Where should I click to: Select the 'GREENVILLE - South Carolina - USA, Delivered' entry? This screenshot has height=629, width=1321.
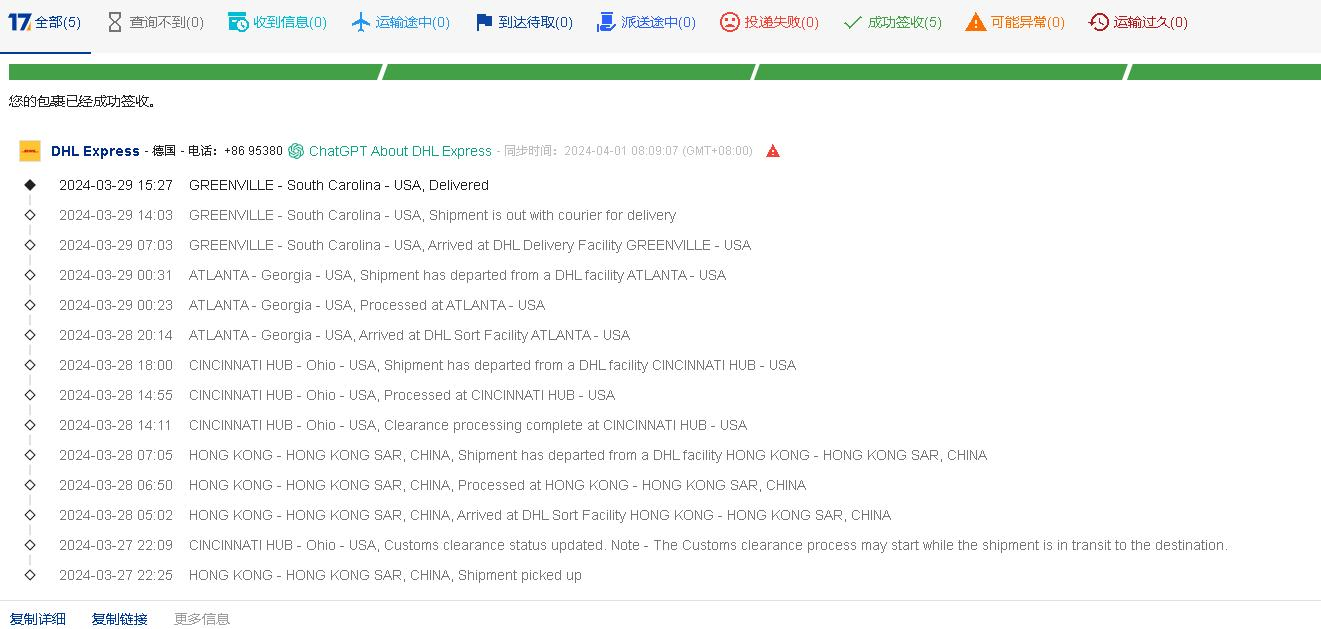pos(339,185)
